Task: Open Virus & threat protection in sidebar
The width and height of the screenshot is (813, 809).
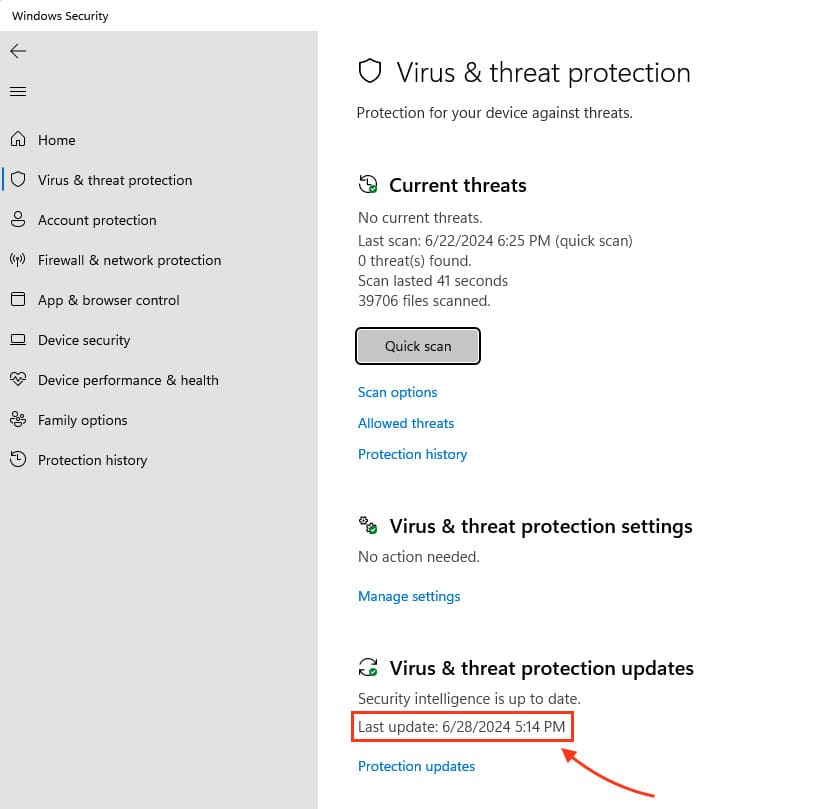Action: 114,180
